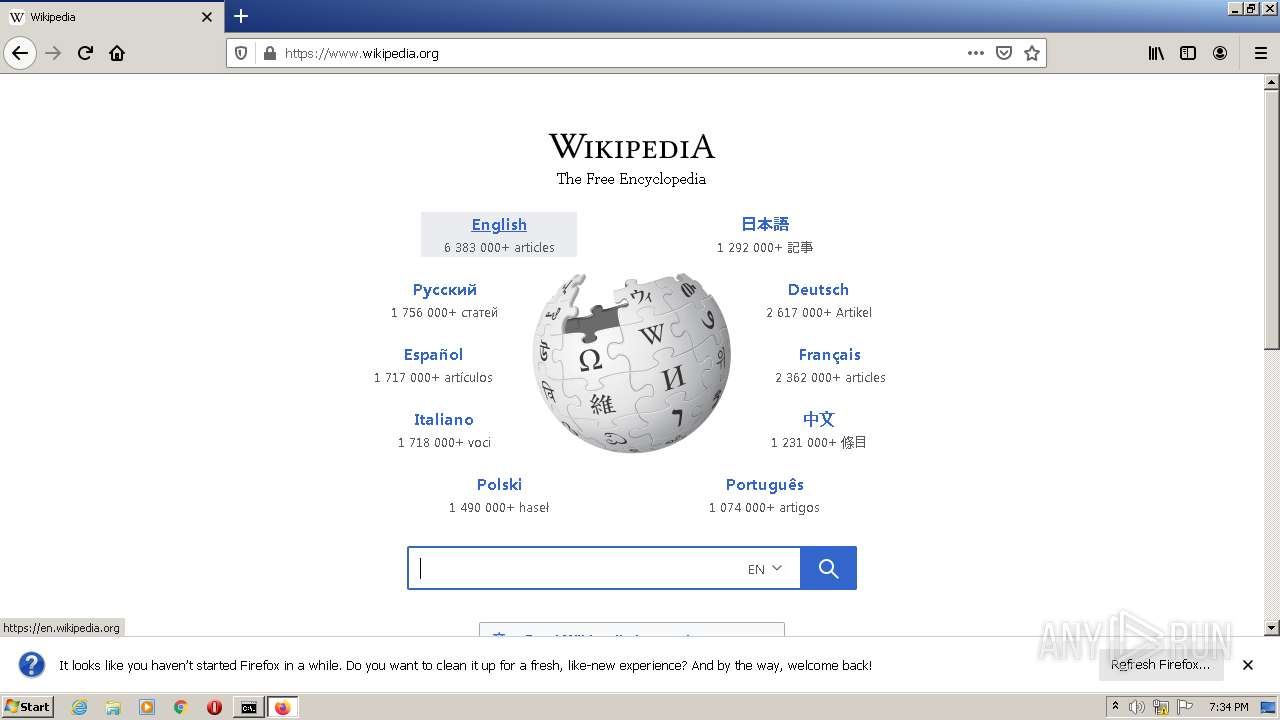The image size is (1280, 720).
Task: Click the Refresh Firefox button
Action: click(x=1160, y=665)
